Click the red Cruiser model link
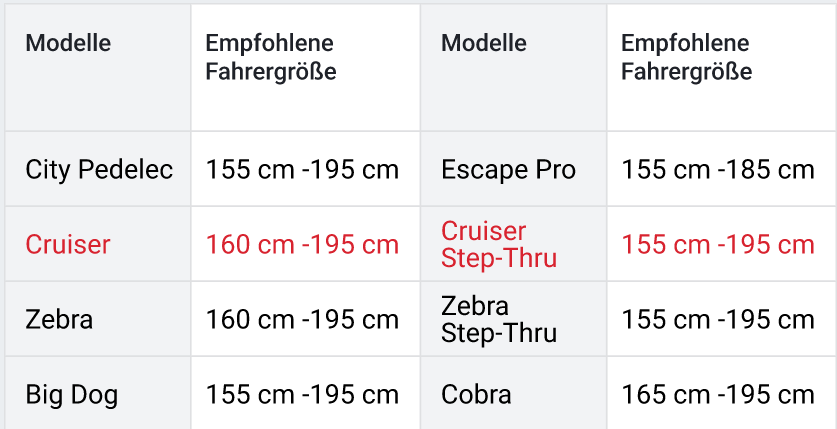Viewport: 837px width, 429px height. [68, 244]
